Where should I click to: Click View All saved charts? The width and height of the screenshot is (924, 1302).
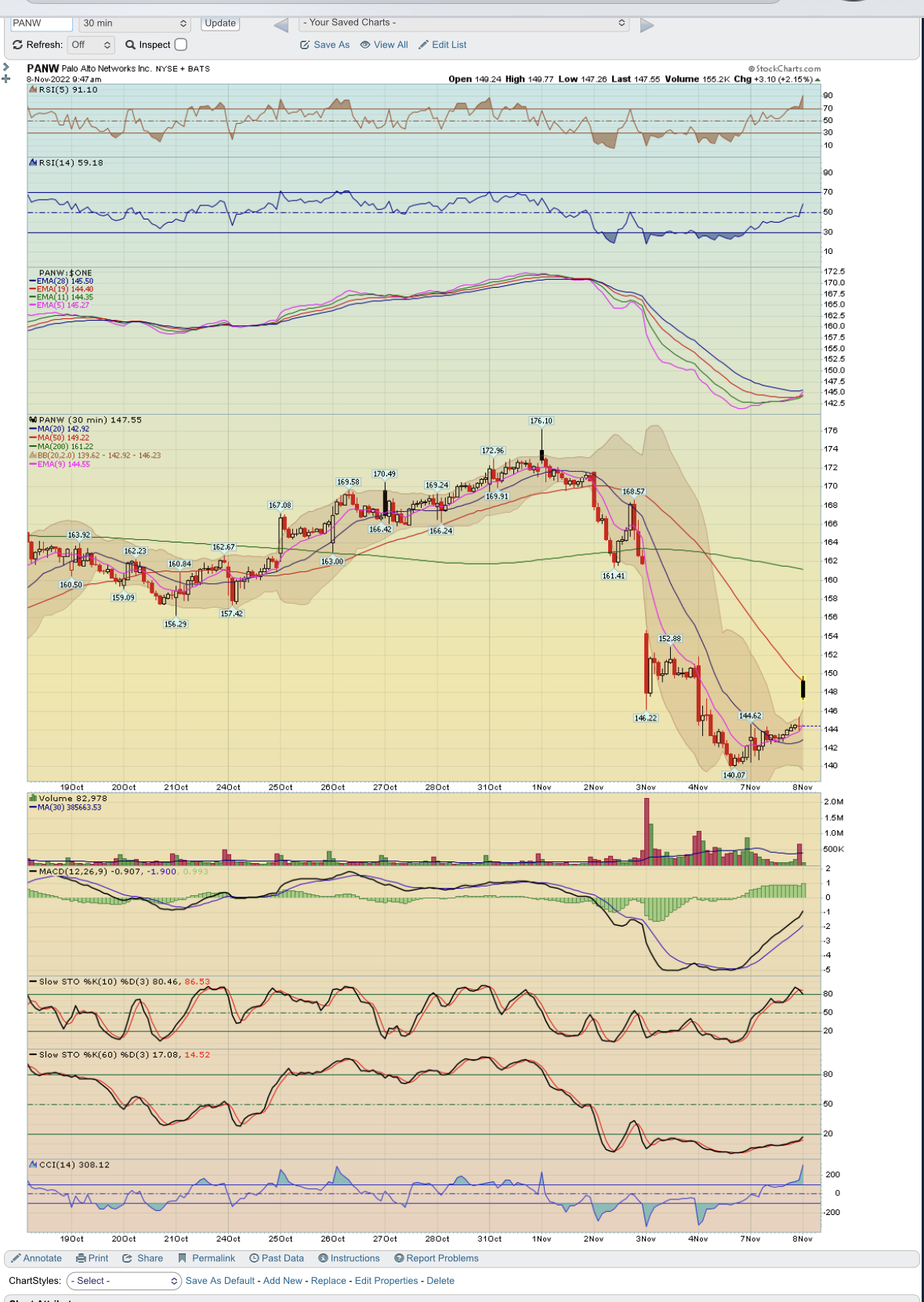[384, 45]
